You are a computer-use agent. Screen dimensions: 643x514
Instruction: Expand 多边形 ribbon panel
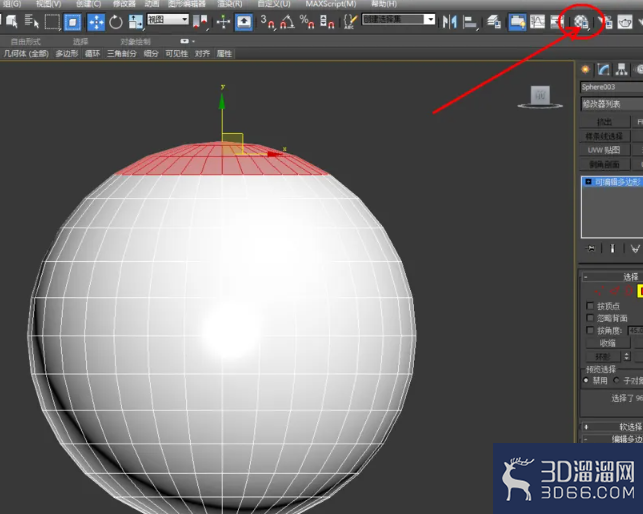pyautogui.click(x=67, y=53)
